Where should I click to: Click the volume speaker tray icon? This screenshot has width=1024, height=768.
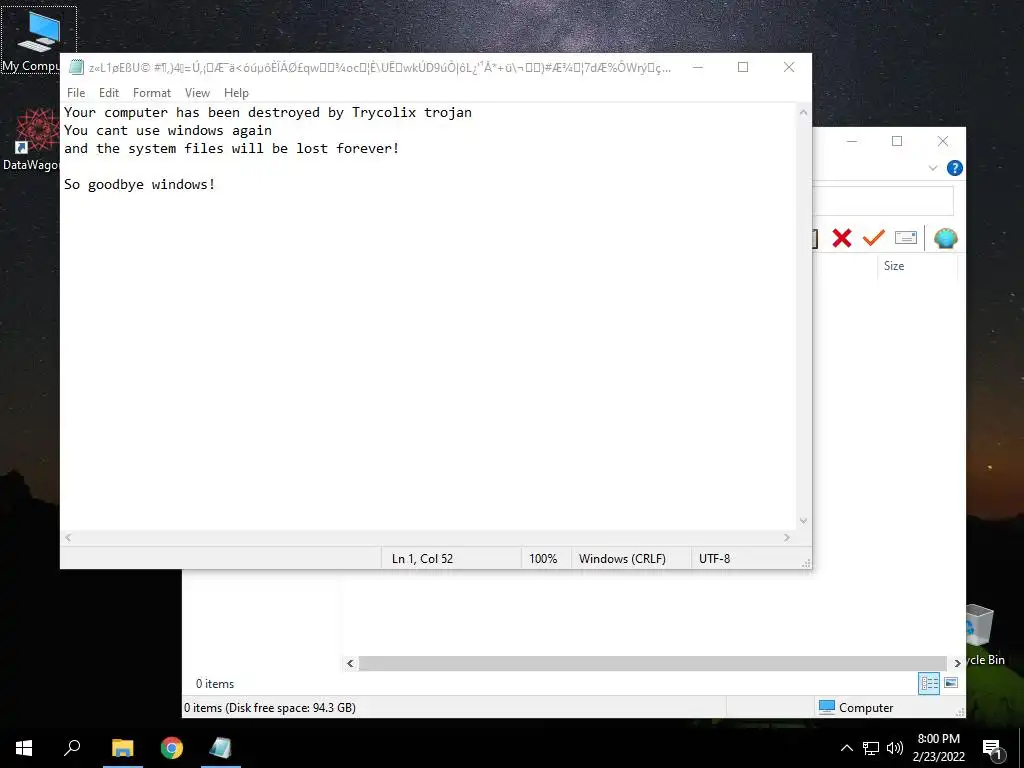895,748
